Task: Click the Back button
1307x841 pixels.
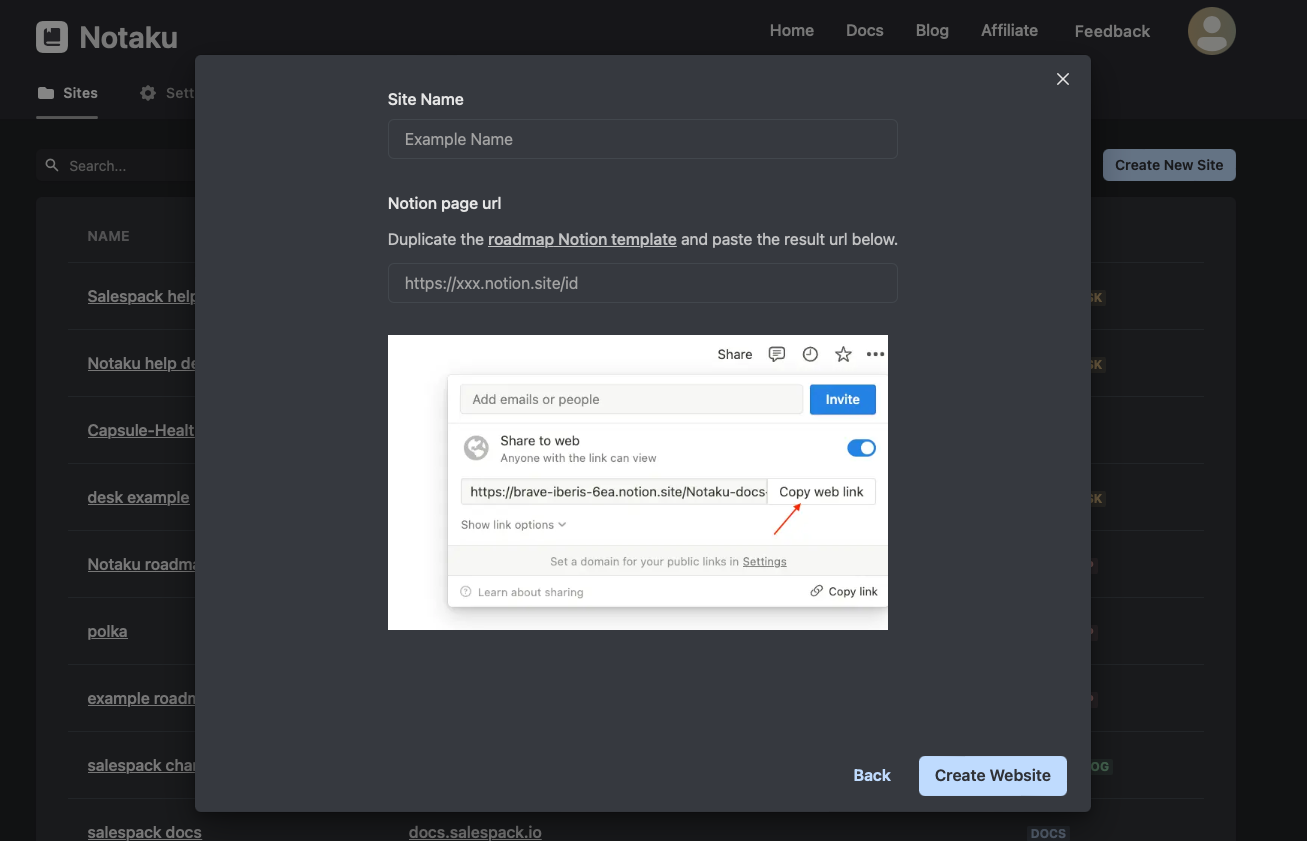Action: point(872,776)
